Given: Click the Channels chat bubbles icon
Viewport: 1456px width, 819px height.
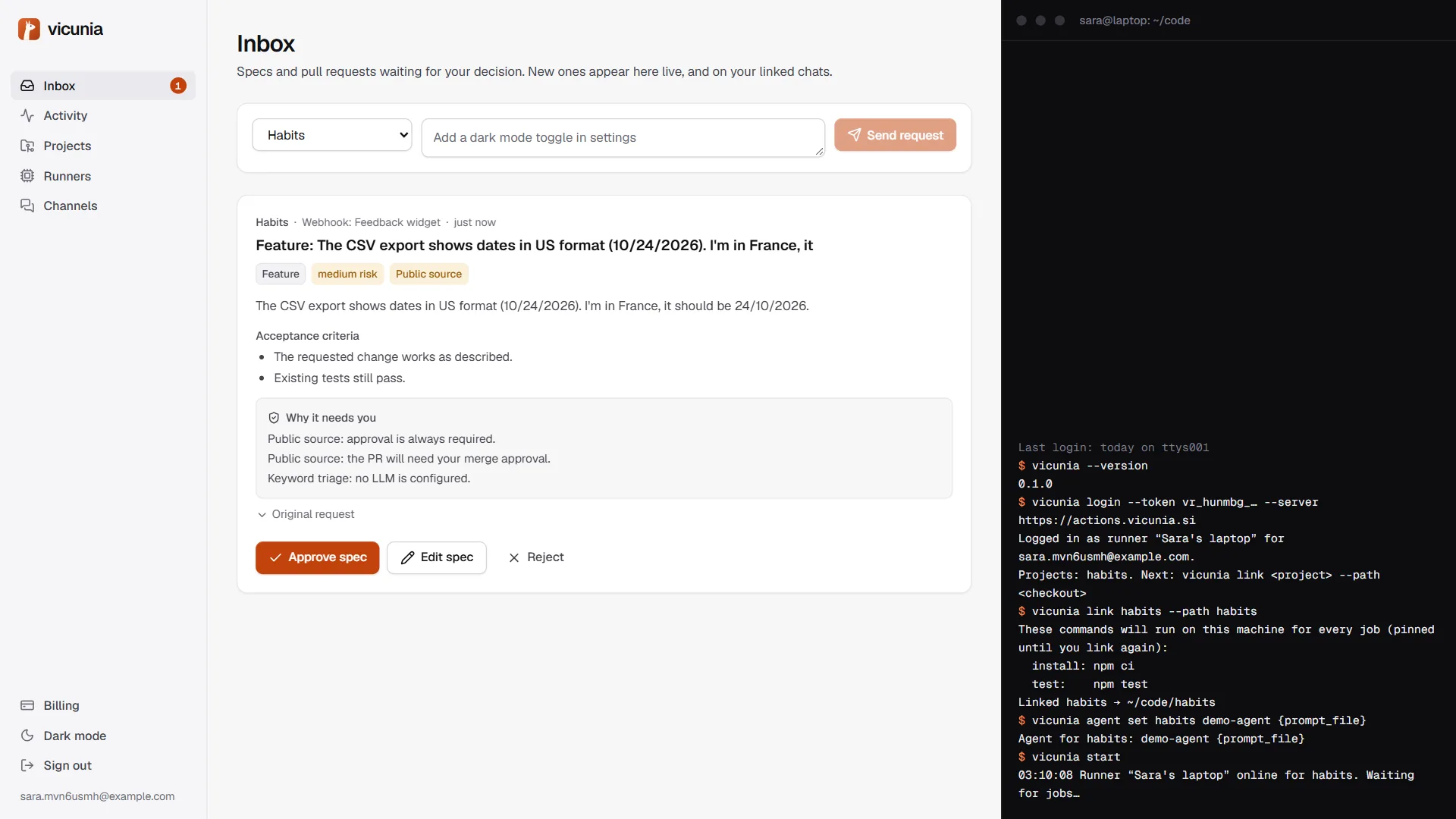Looking at the screenshot, I should 27,206.
